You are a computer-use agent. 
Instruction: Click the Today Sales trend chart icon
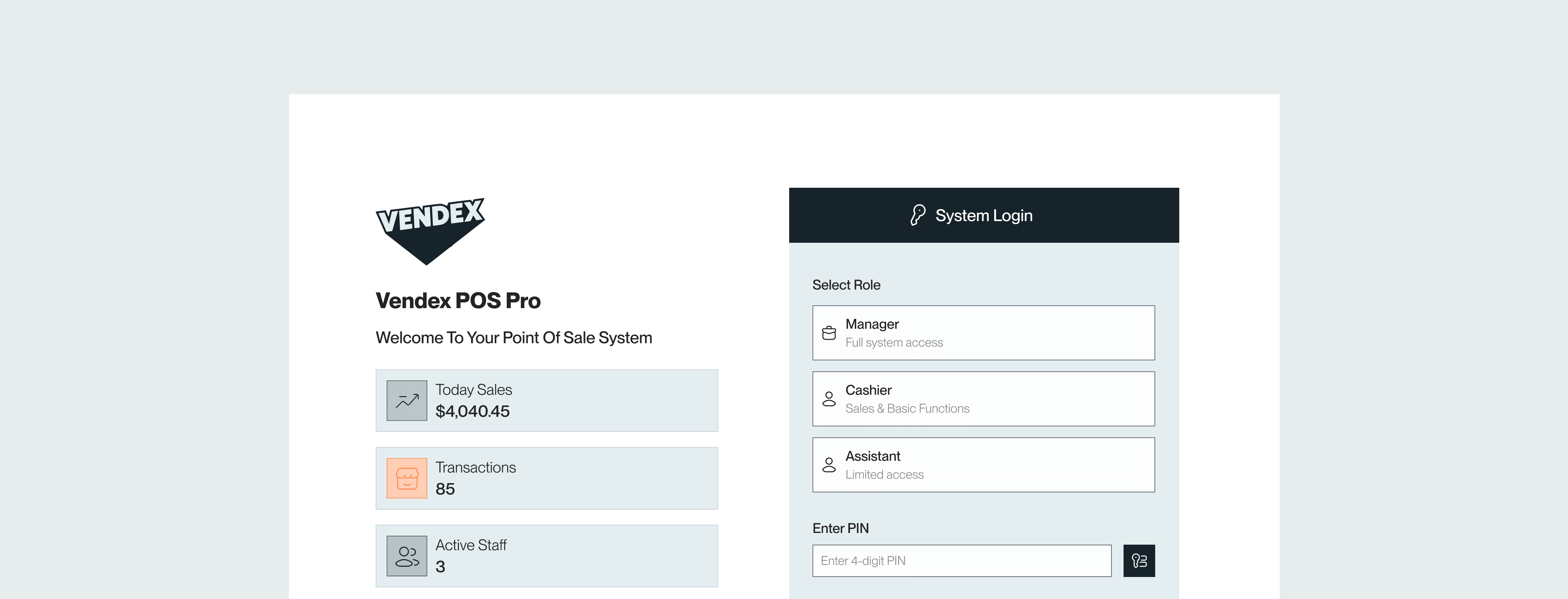click(x=407, y=400)
